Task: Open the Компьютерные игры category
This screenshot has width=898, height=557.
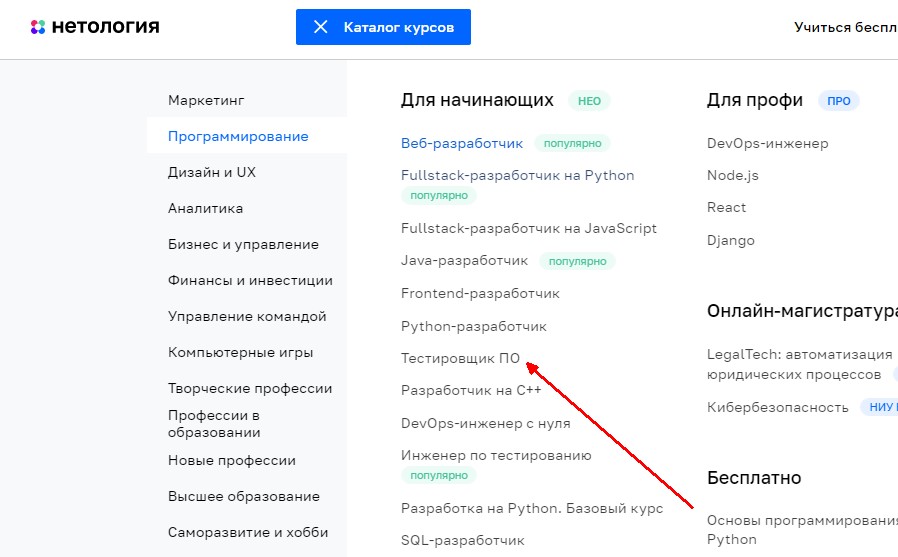Action: [241, 353]
